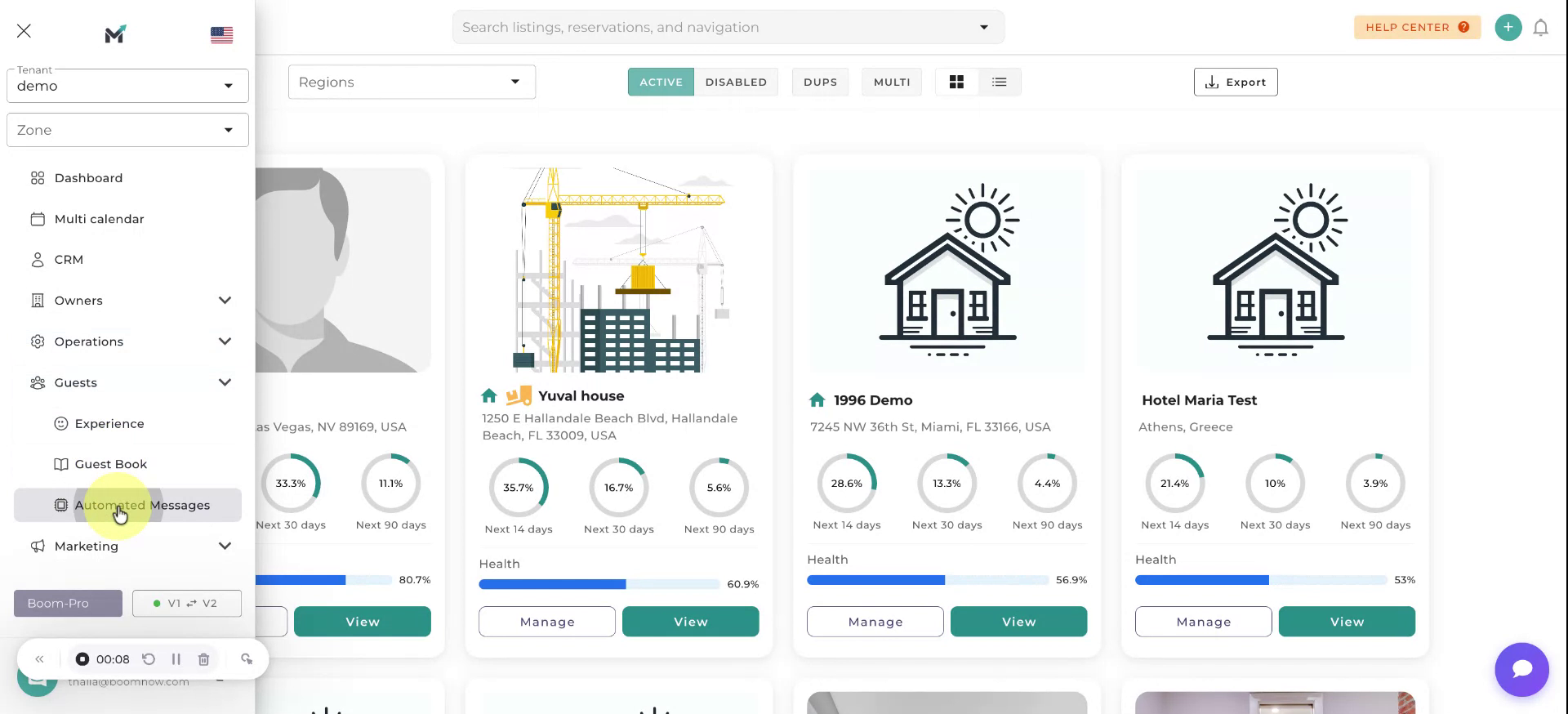Pause the screen recording
Viewport: 1568px width, 714px height.
point(176,659)
